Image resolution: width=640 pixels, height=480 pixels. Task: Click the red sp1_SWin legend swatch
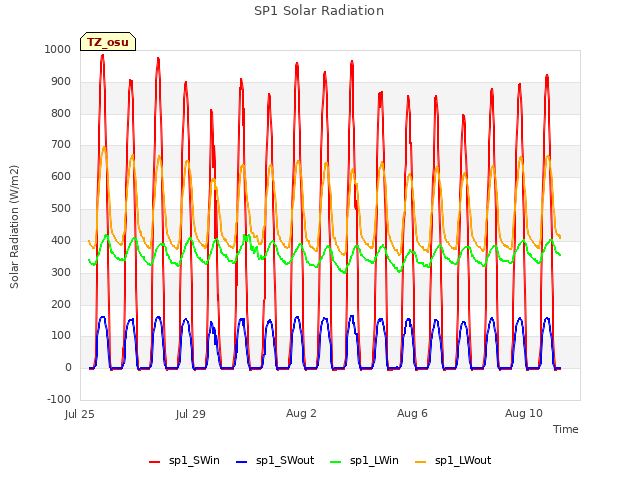coord(155,461)
